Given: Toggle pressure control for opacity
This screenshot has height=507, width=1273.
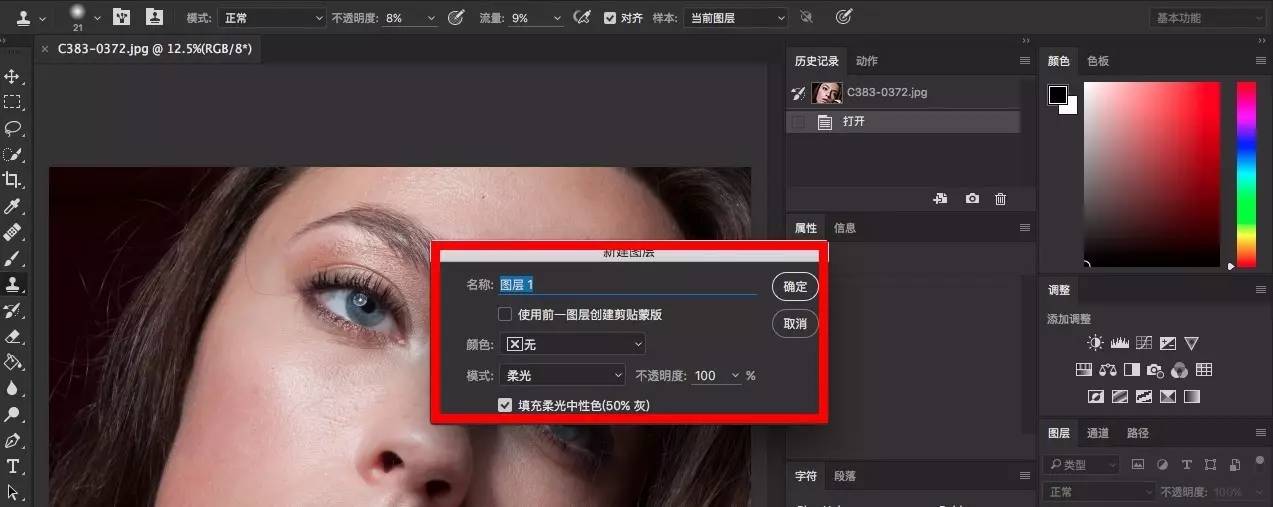Looking at the screenshot, I should pos(456,17).
